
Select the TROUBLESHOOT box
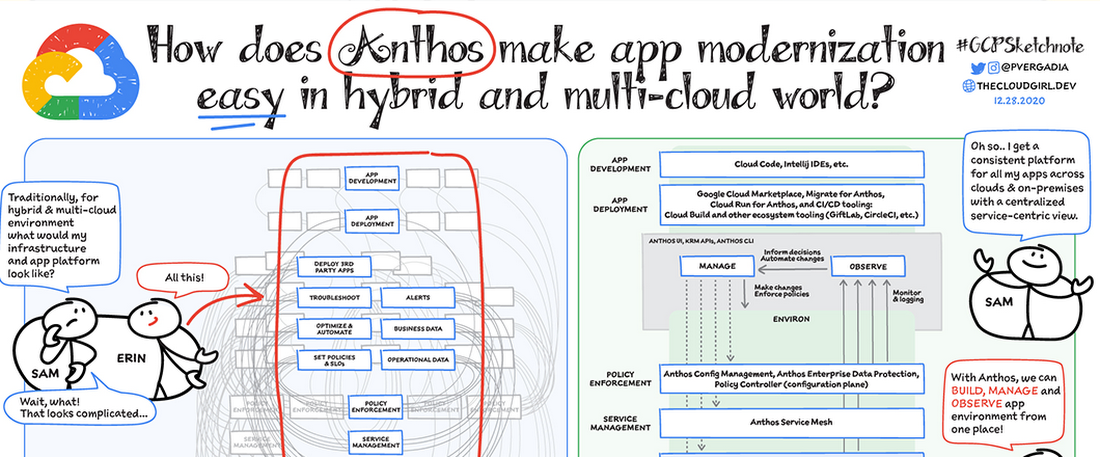[334, 298]
